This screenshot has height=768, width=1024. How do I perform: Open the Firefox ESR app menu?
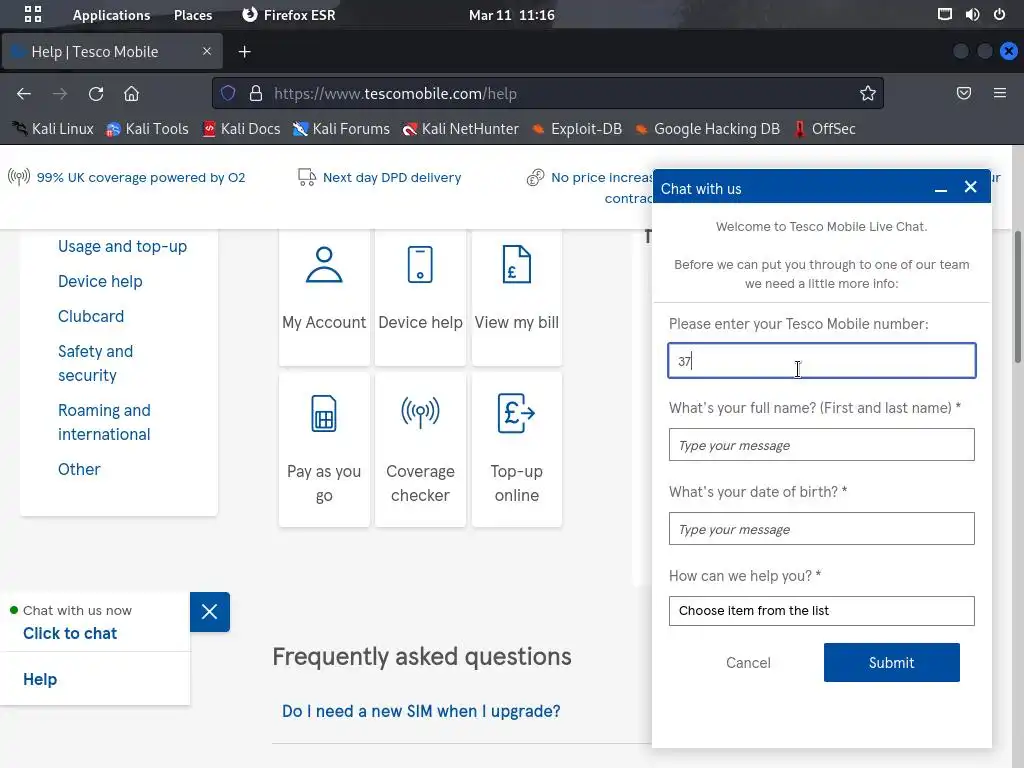[x=288, y=14]
